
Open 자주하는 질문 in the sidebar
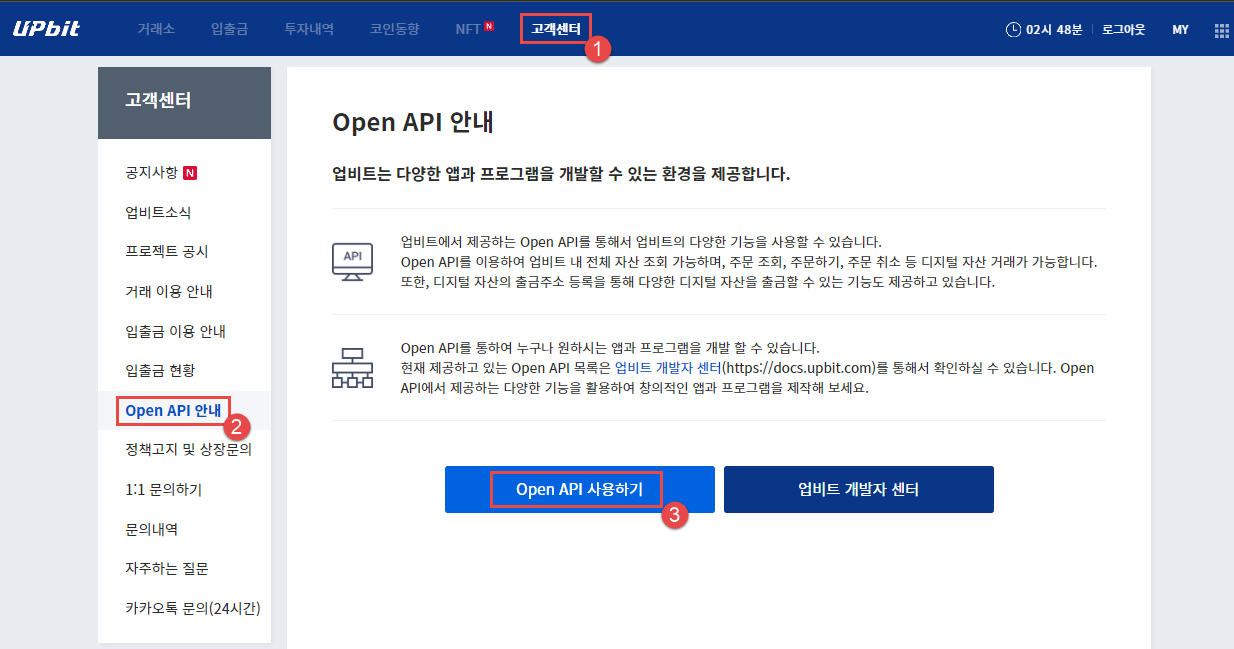click(167, 568)
